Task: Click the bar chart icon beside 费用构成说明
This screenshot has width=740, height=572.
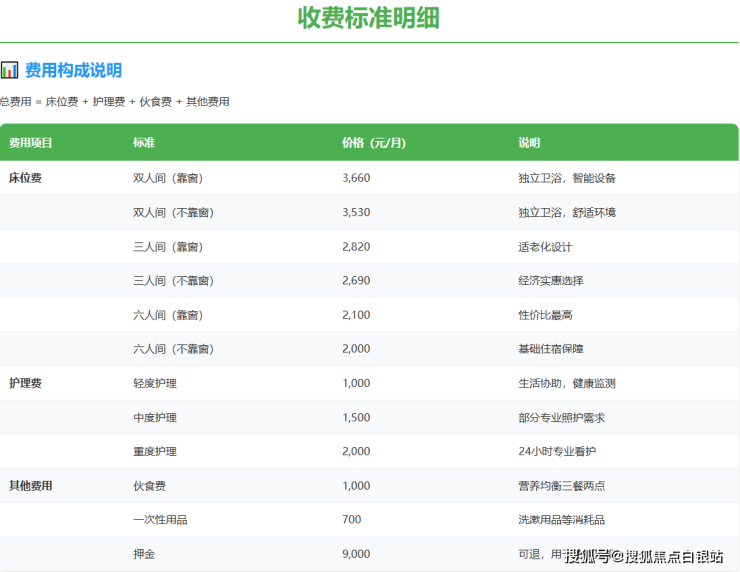Action: [x=9, y=70]
